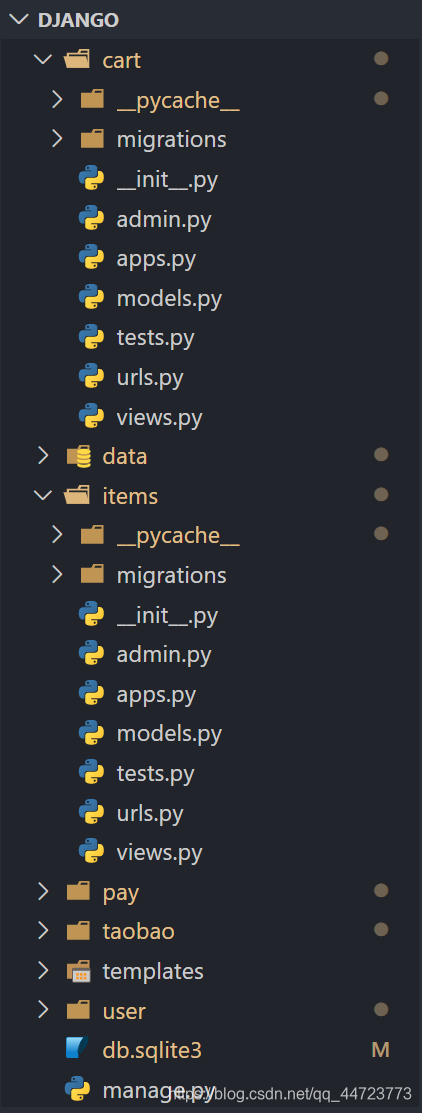422x1113 pixels.
Task: Expand __pycache__ chevron under cart
Action: click(x=57, y=100)
